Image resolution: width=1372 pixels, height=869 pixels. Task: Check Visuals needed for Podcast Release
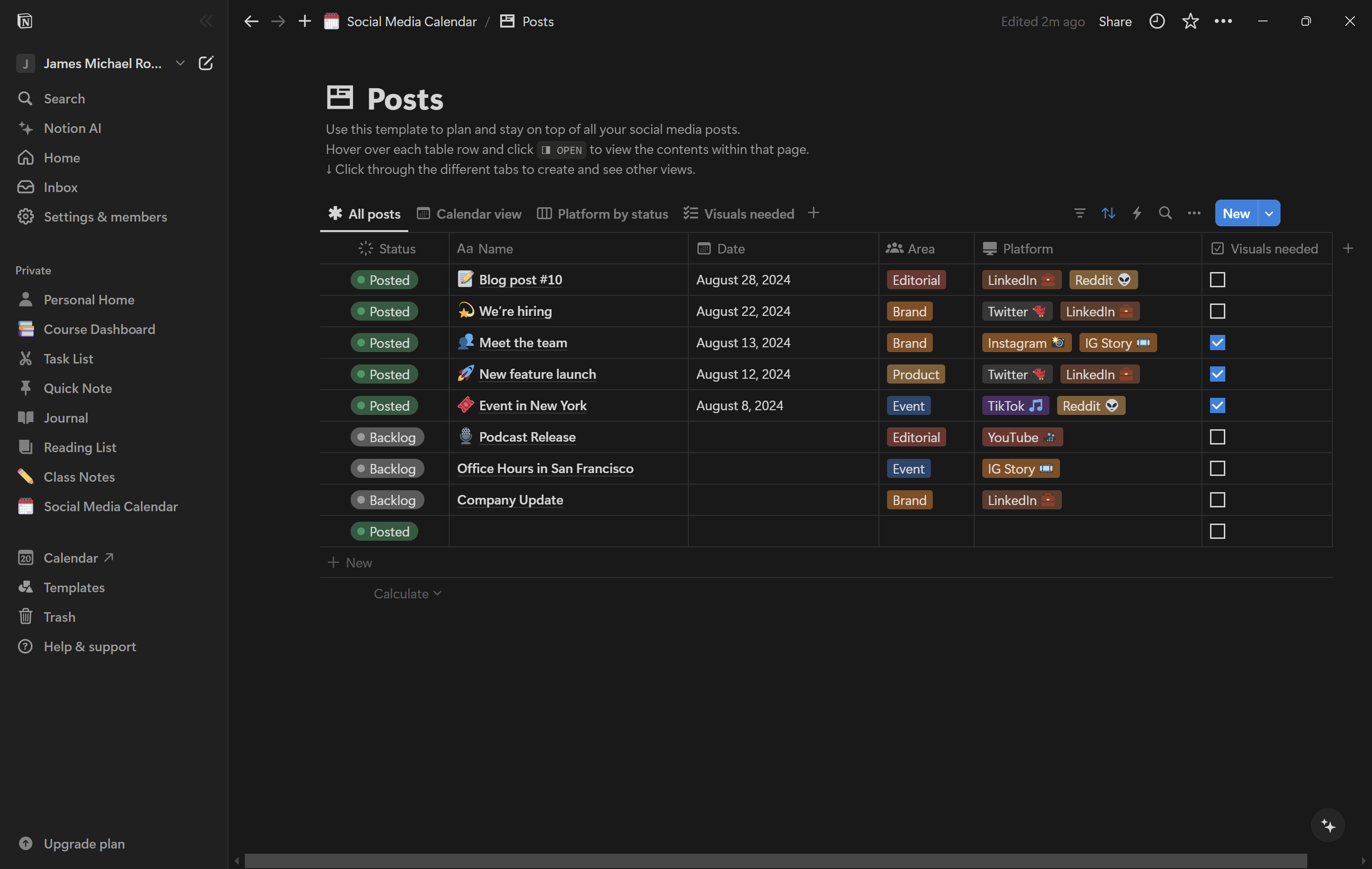tap(1217, 437)
